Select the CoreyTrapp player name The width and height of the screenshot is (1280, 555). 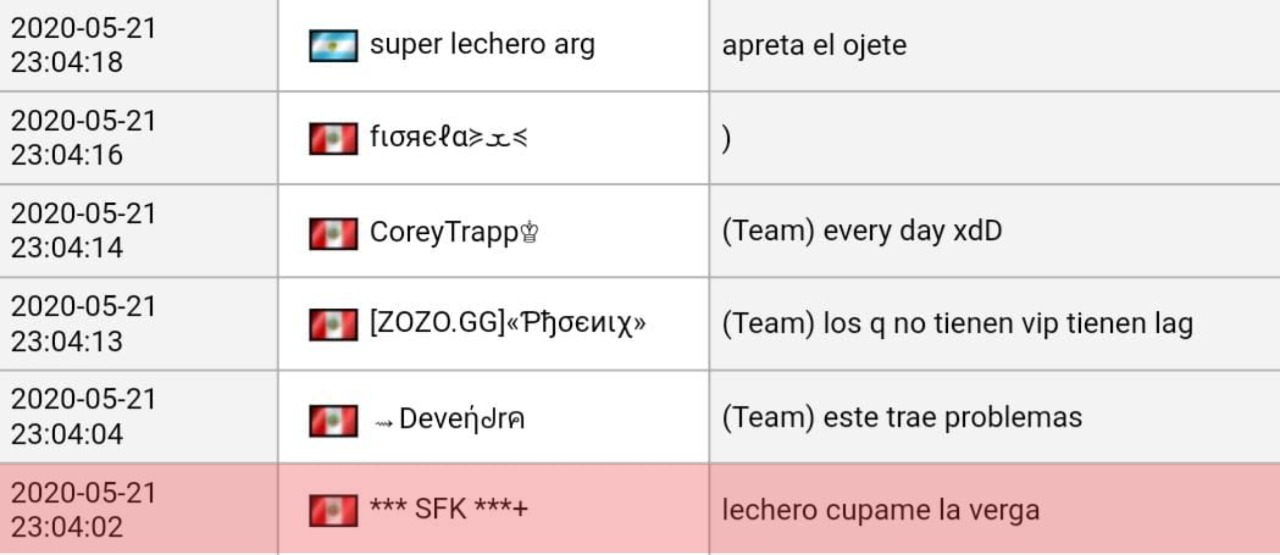[x=455, y=232]
